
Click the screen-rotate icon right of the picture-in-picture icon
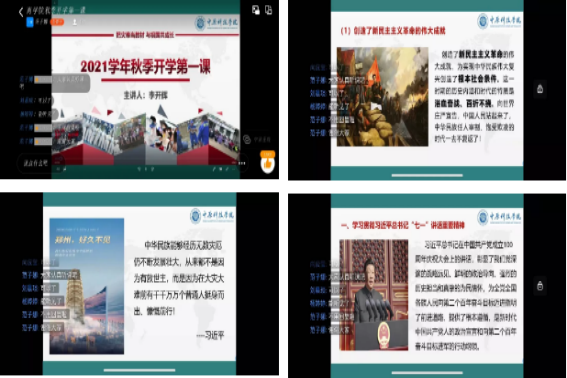click(269, 10)
